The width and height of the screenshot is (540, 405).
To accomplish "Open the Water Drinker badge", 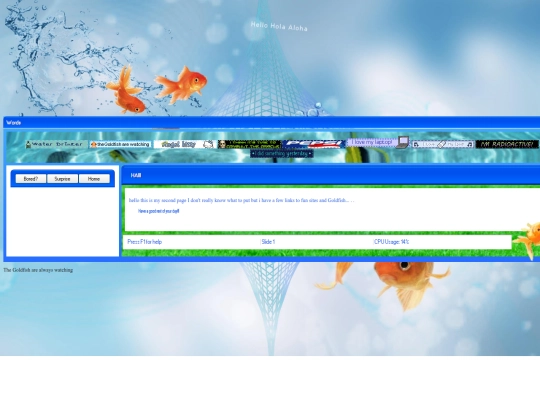I will coord(57,144).
